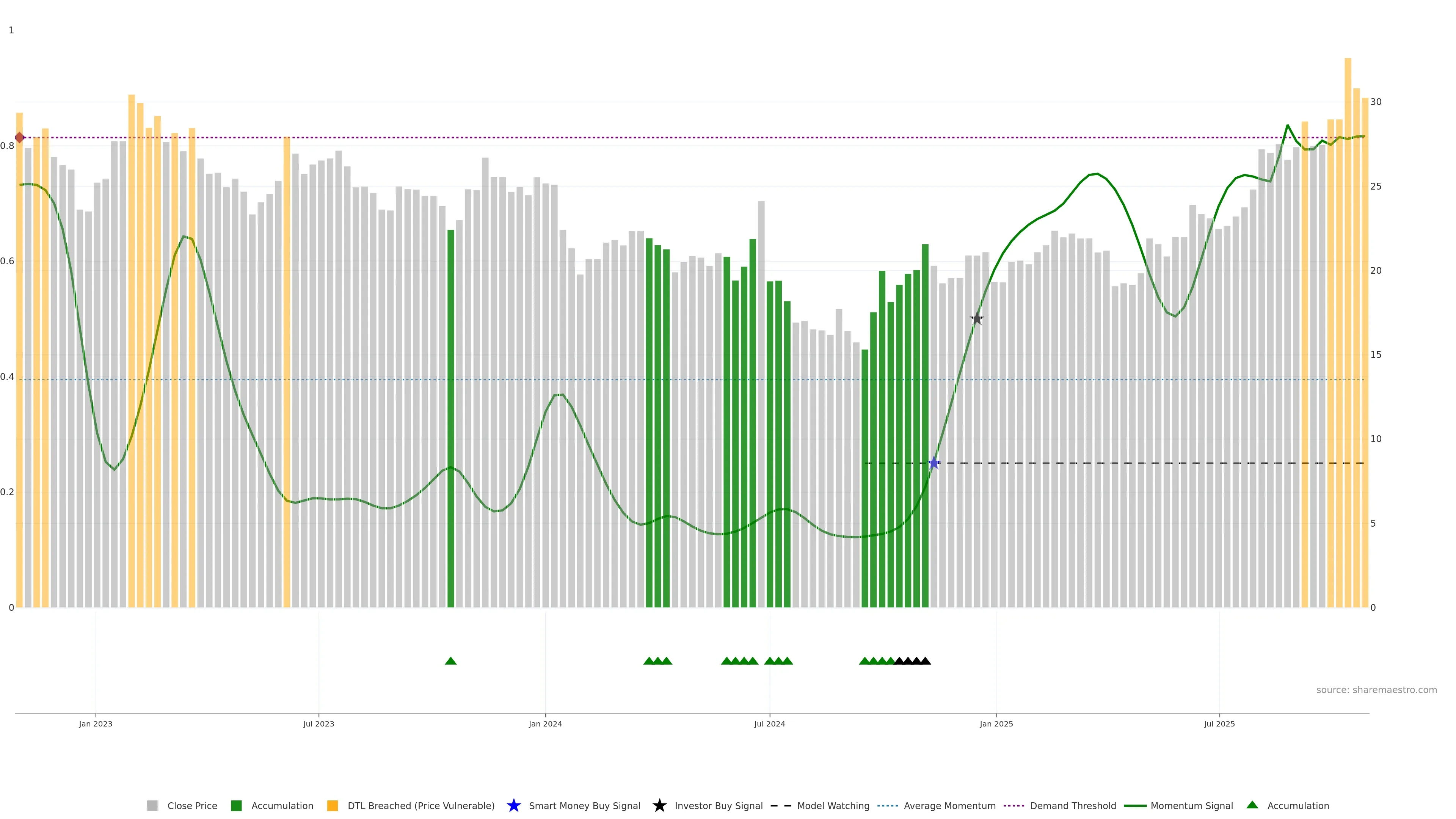Click the Jan 2024 axis label
This screenshot has width=1456, height=819.
[x=545, y=724]
